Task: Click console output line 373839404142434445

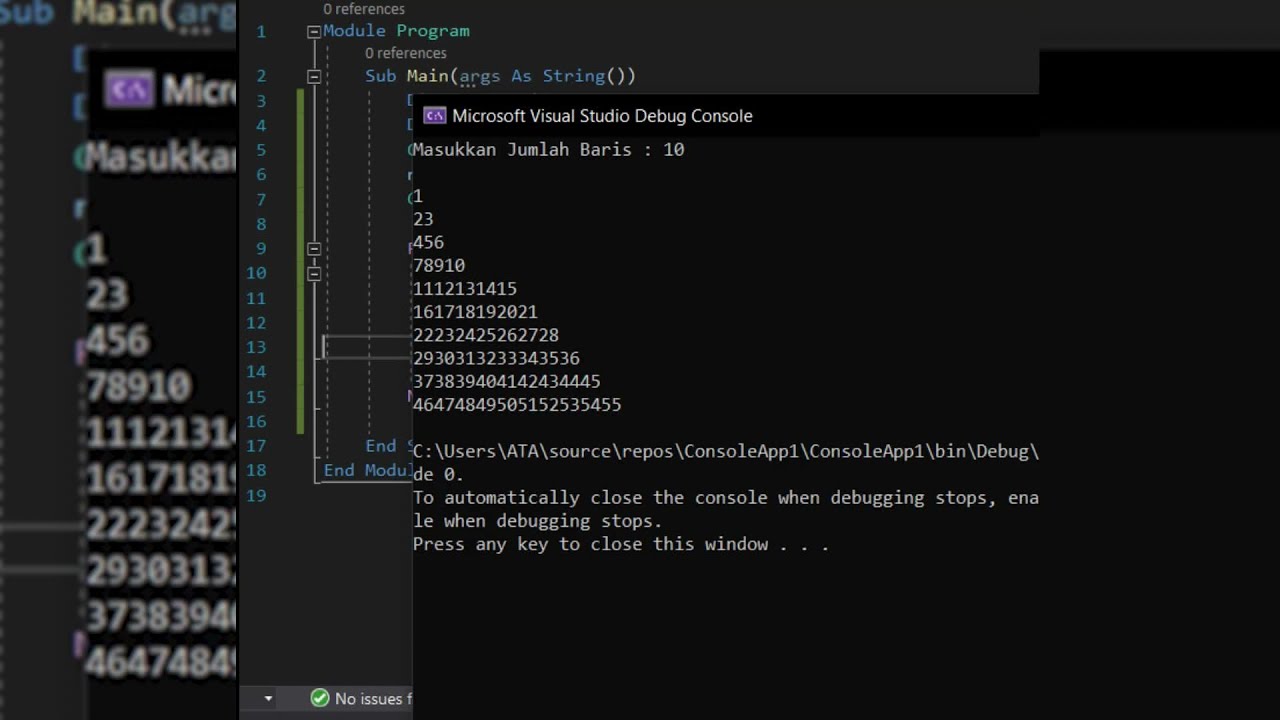Action: pyautogui.click(x=507, y=381)
